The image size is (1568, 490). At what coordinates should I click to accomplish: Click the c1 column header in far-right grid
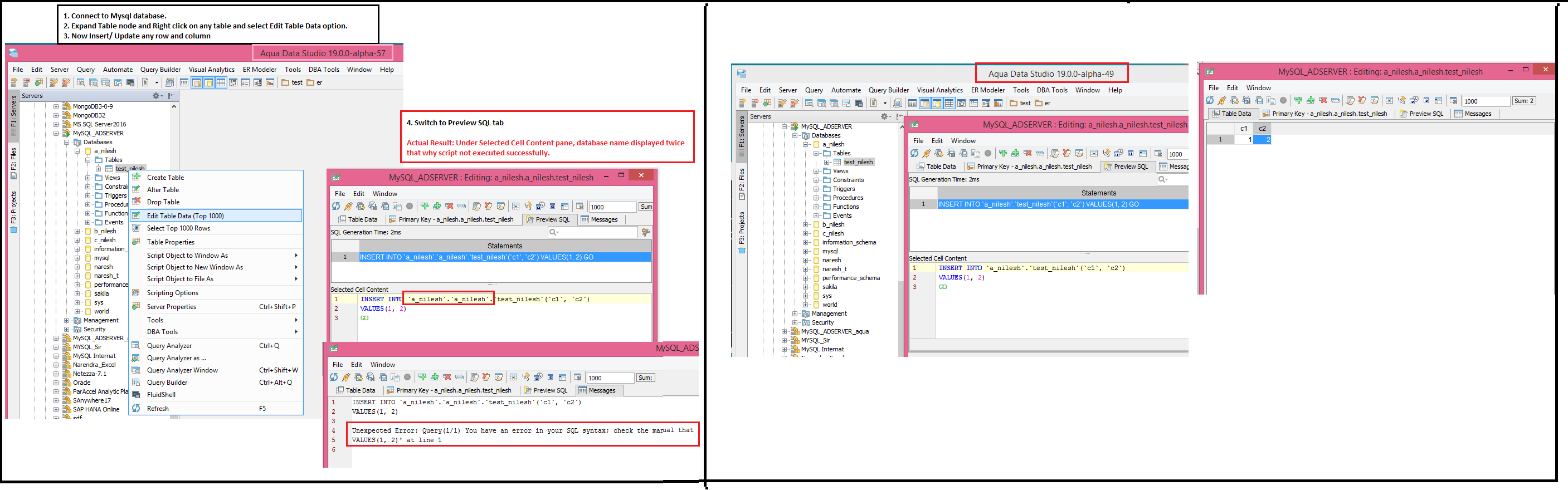click(x=1244, y=129)
